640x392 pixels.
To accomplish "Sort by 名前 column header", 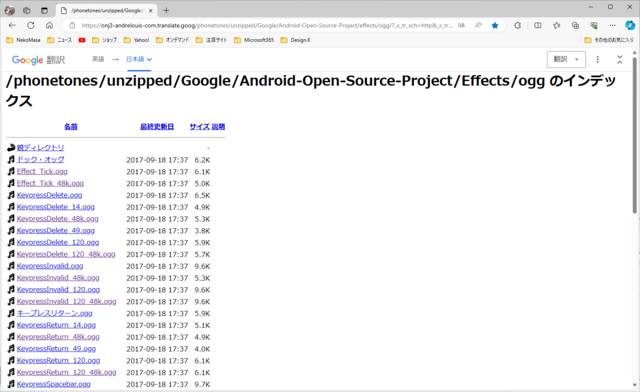I will coord(71,127).
